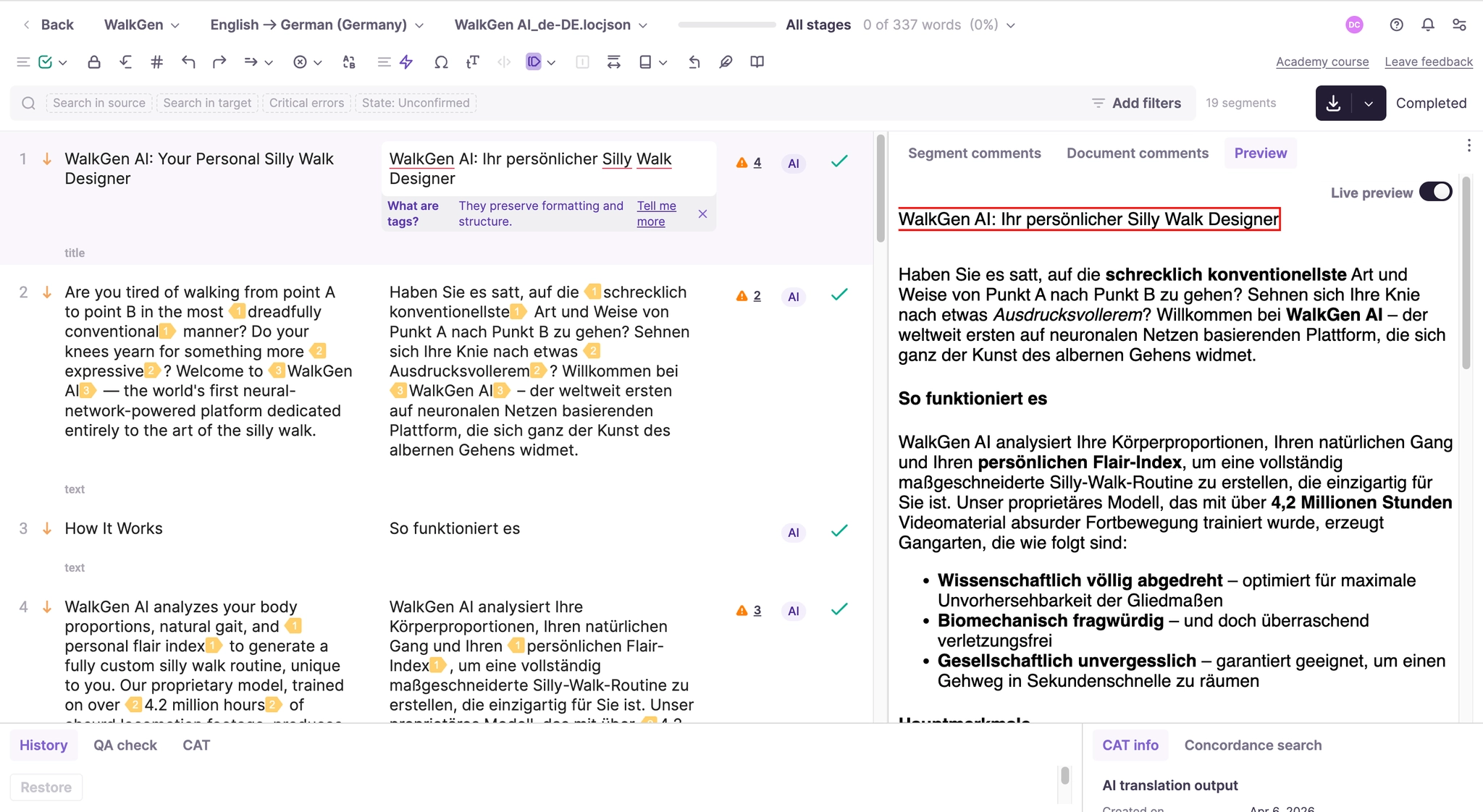
Task: Click the feather quill icon
Action: click(726, 62)
